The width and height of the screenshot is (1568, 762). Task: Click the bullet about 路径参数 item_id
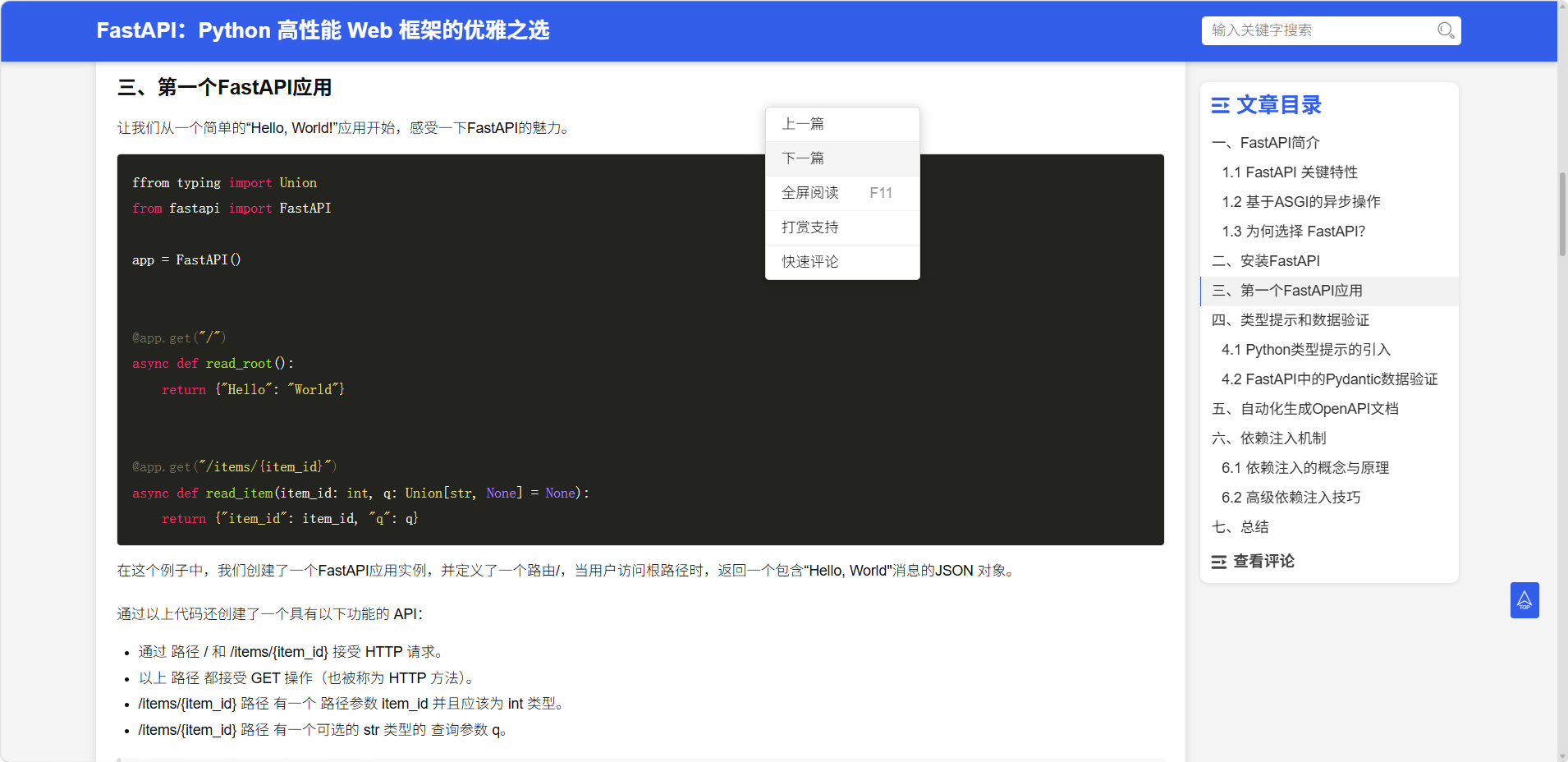[352, 704]
